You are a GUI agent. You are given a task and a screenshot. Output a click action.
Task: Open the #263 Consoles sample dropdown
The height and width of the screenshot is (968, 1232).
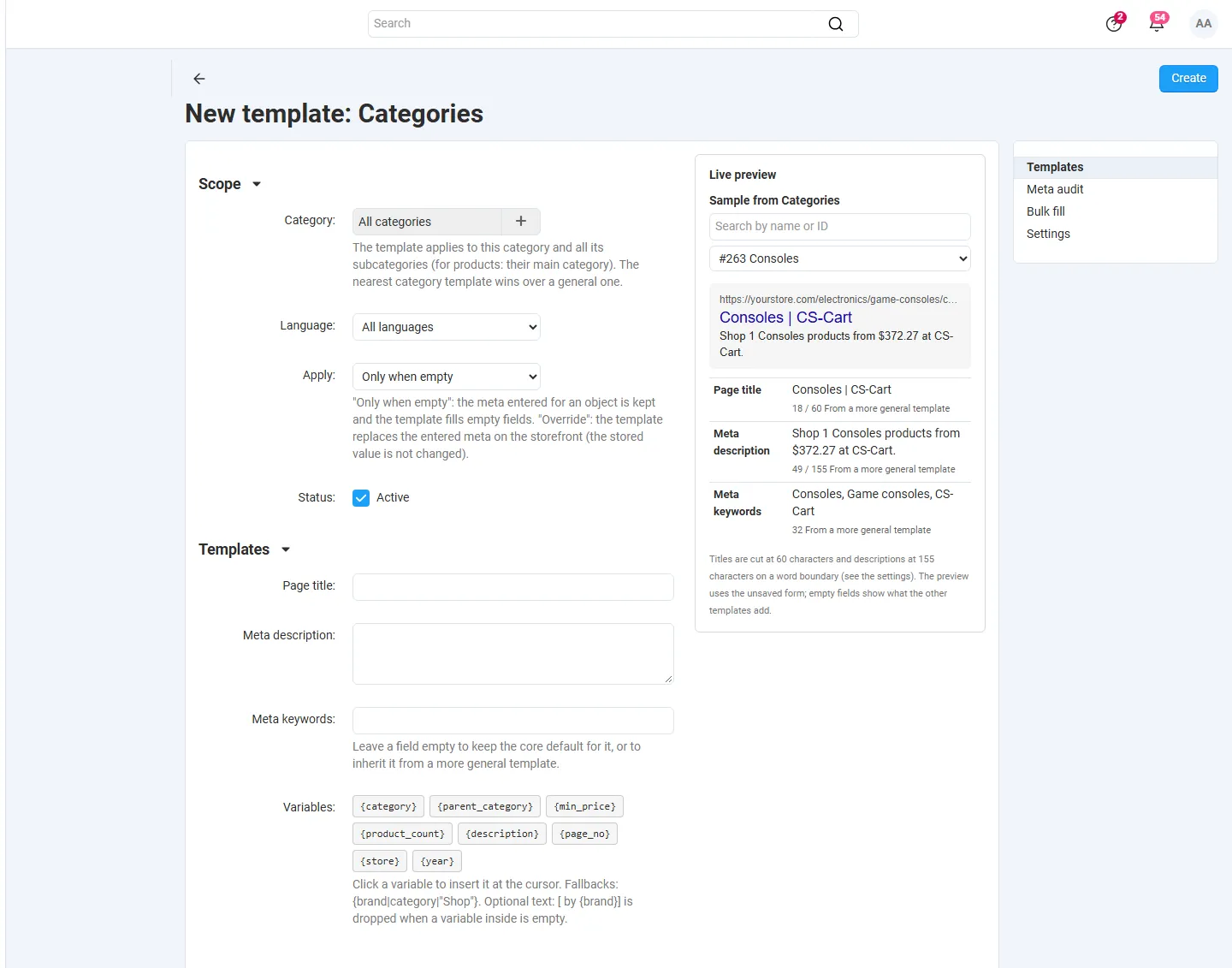point(840,258)
